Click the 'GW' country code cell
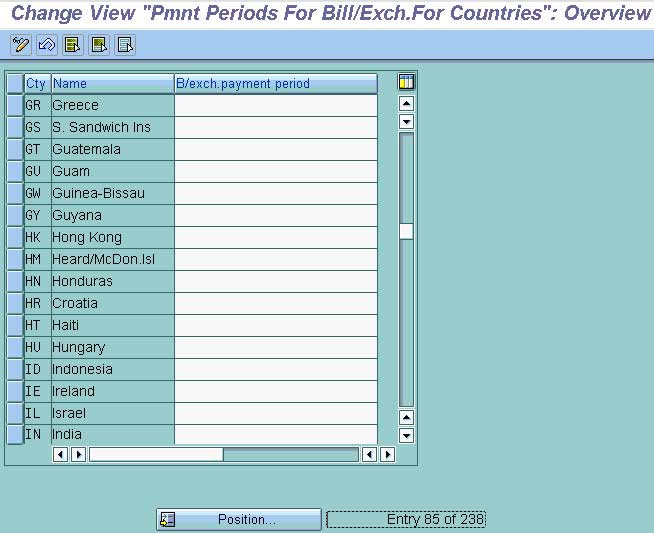 pyautogui.click(x=38, y=193)
